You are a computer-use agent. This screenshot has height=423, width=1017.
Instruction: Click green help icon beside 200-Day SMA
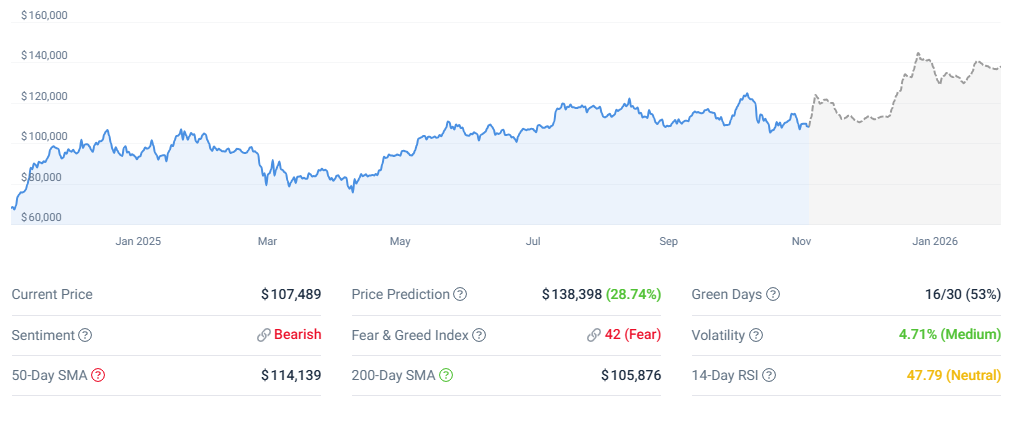coord(446,375)
